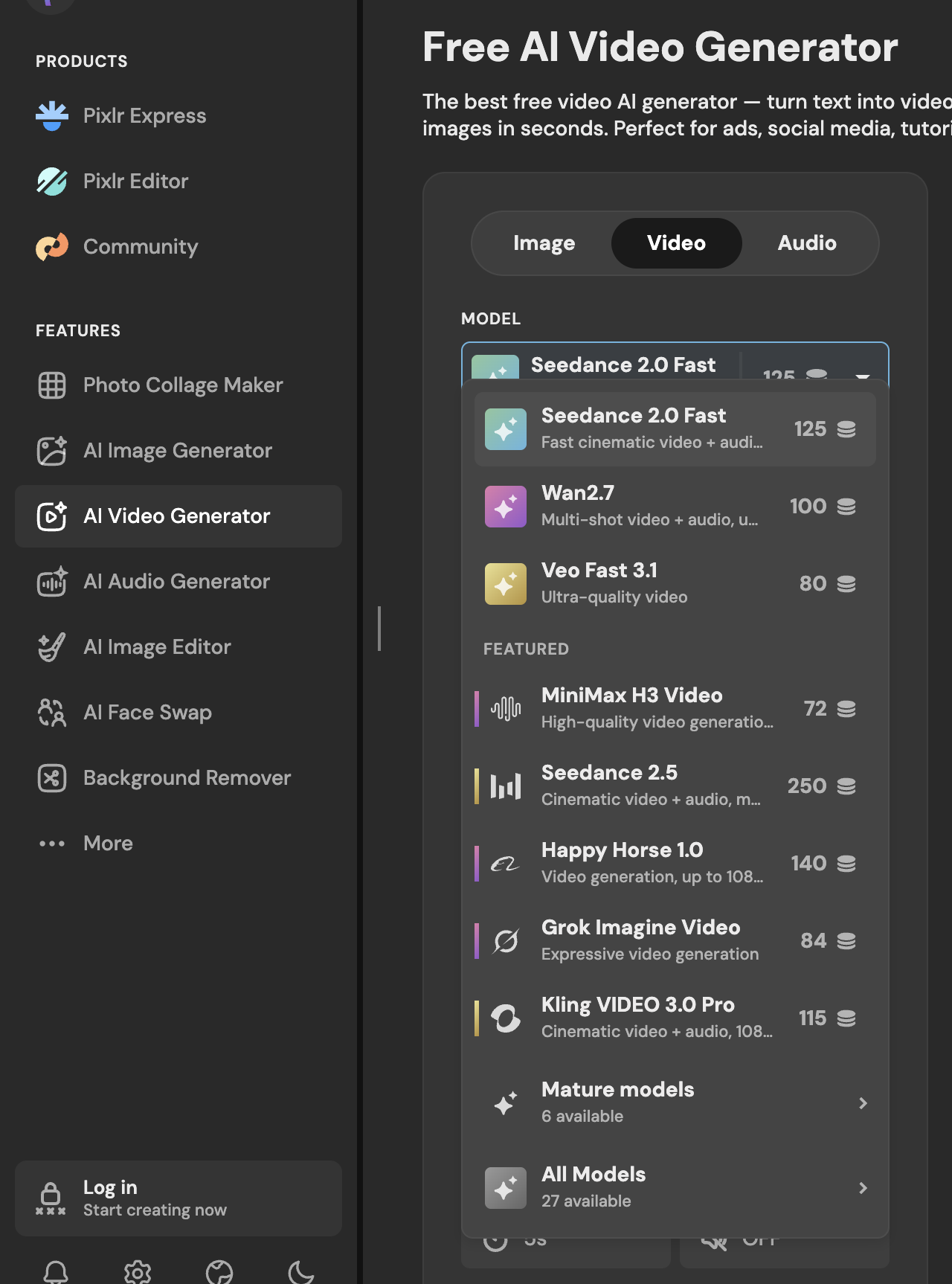Toggle dark mode with moon icon
Screen dimensions: 952x1284
pos(301,1272)
